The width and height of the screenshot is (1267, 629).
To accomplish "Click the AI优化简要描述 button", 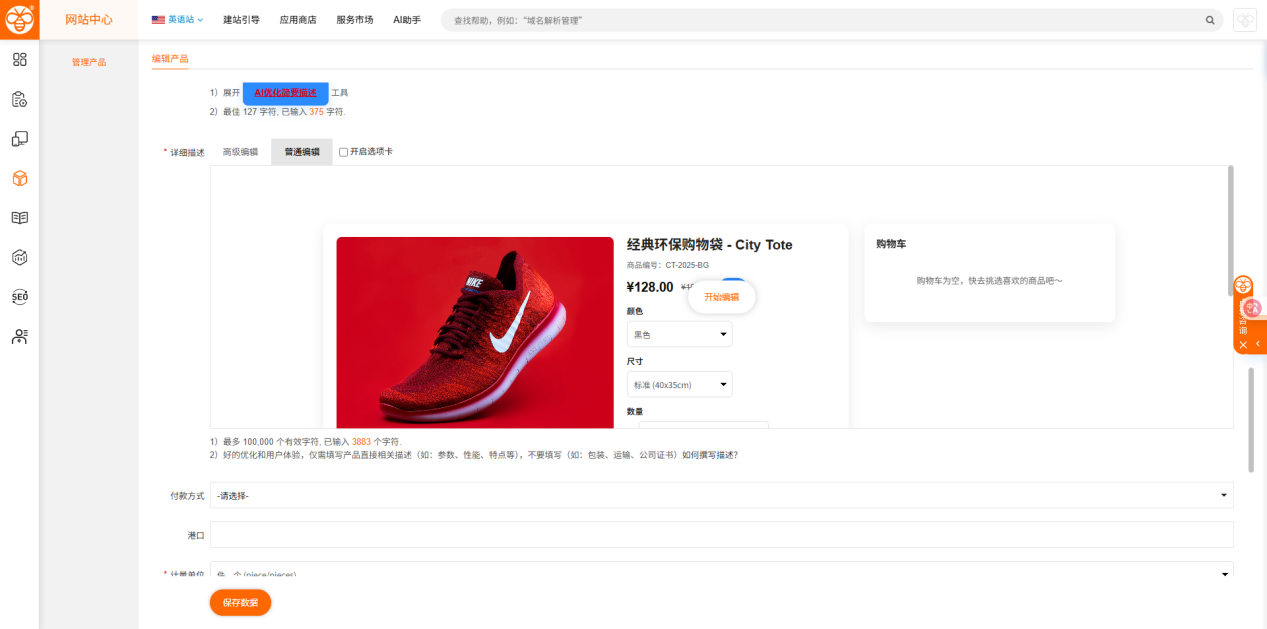I will click(285, 93).
